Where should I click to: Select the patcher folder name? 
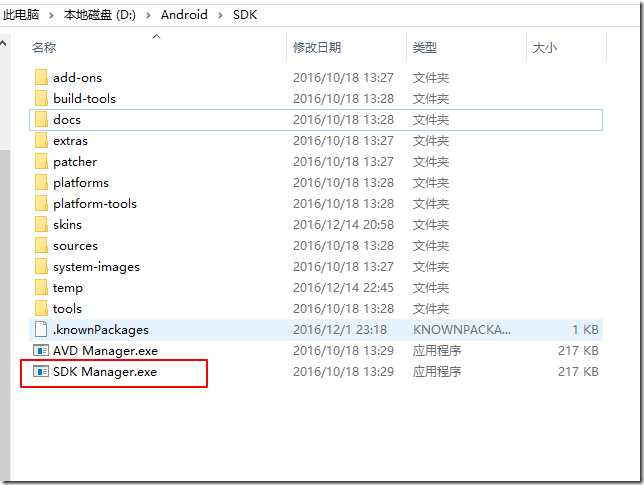[75, 162]
